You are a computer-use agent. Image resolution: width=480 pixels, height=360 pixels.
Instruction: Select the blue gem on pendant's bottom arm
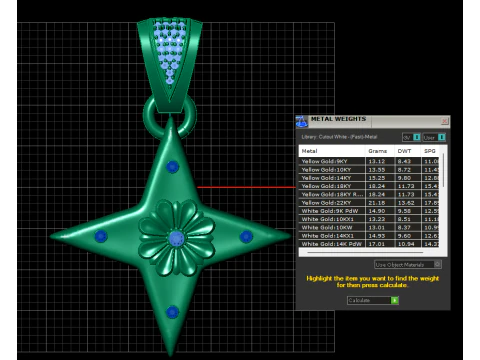[x=172, y=312]
